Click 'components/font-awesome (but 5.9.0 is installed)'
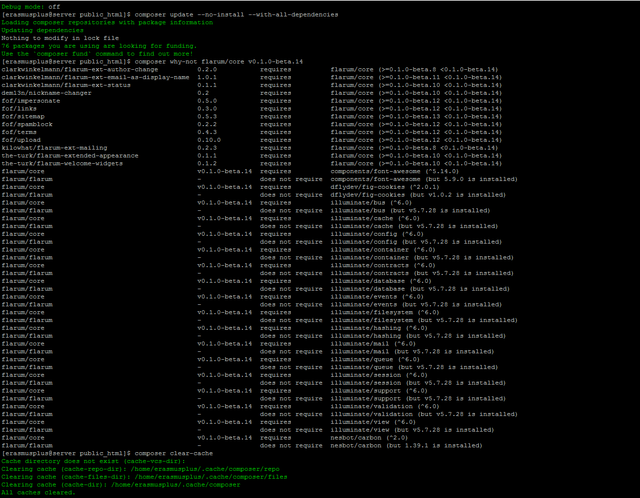The height and width of the screenshot is (498, 640). click(x=424, y=179)
